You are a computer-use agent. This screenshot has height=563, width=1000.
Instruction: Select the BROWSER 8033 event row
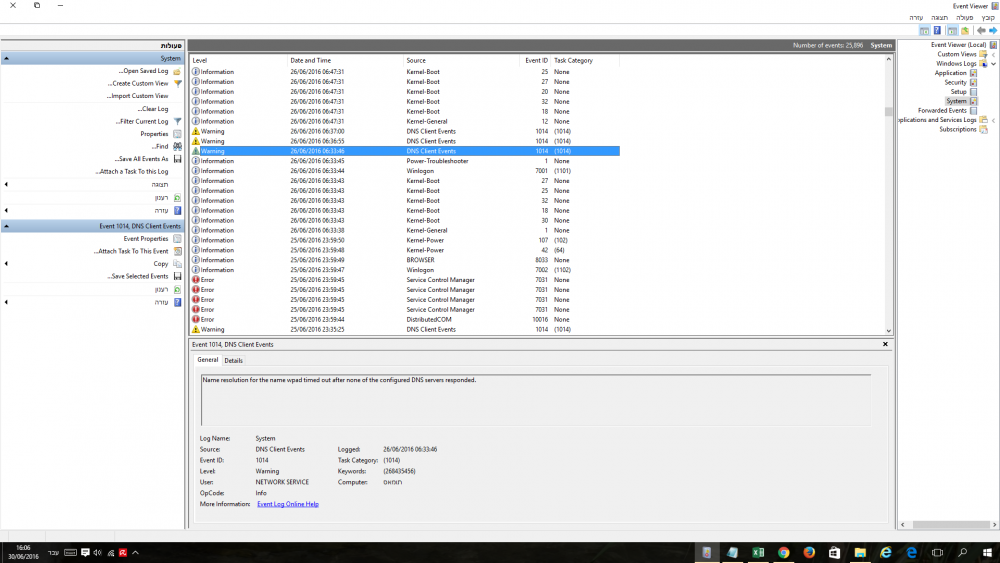pos(405,260)
